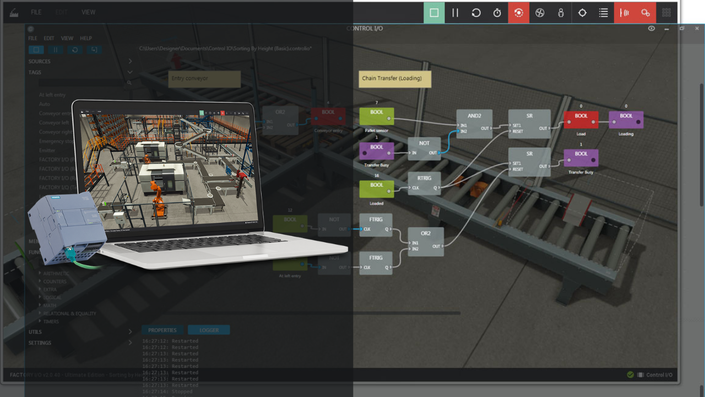
Task: Click the diamond sensor tags icon
Action: (x=582, y=13)
